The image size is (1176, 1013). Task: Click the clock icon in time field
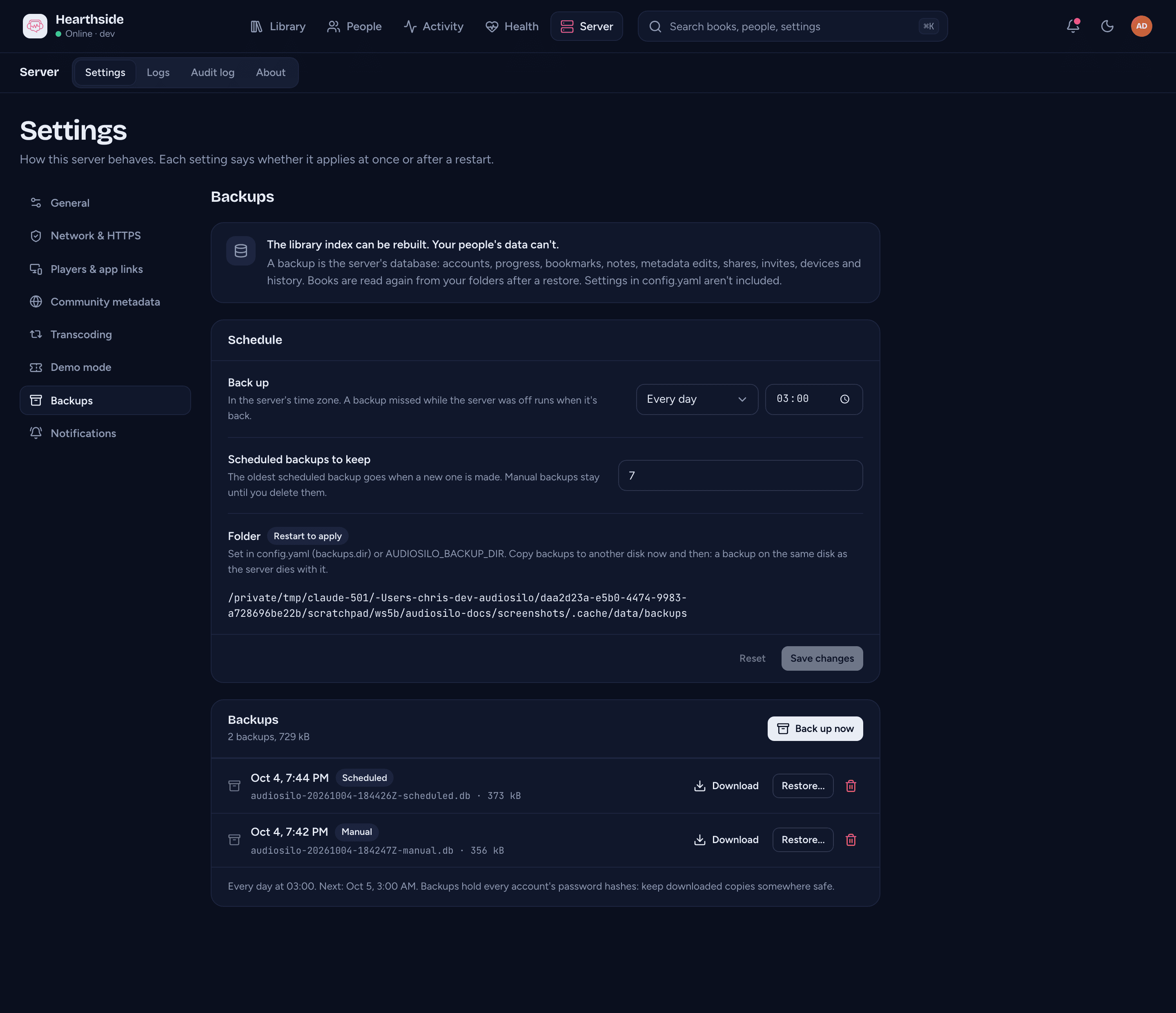844,399
